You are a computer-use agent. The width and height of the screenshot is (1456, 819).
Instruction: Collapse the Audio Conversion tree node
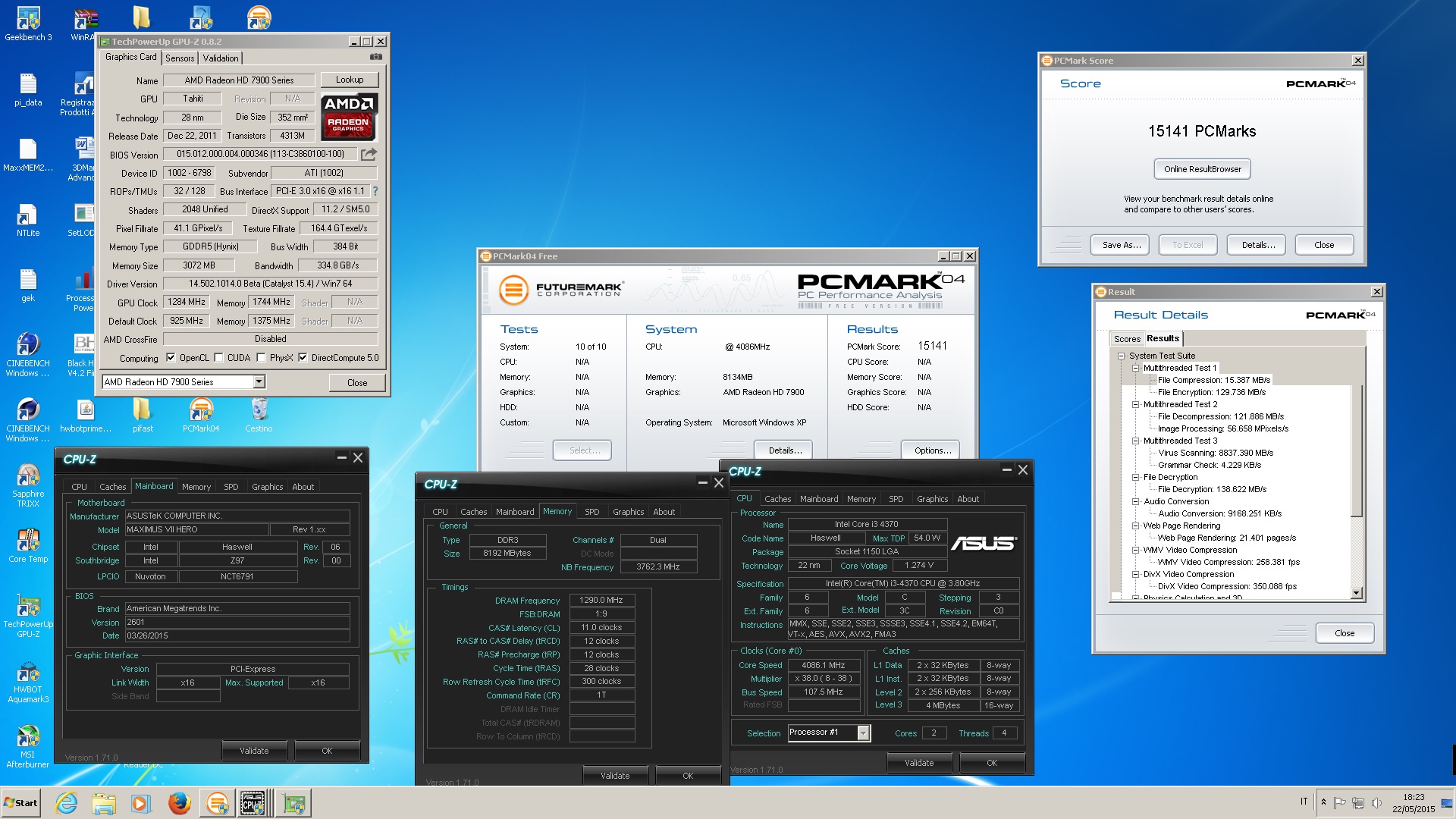pyautogui.click(x=1136, y=501)
